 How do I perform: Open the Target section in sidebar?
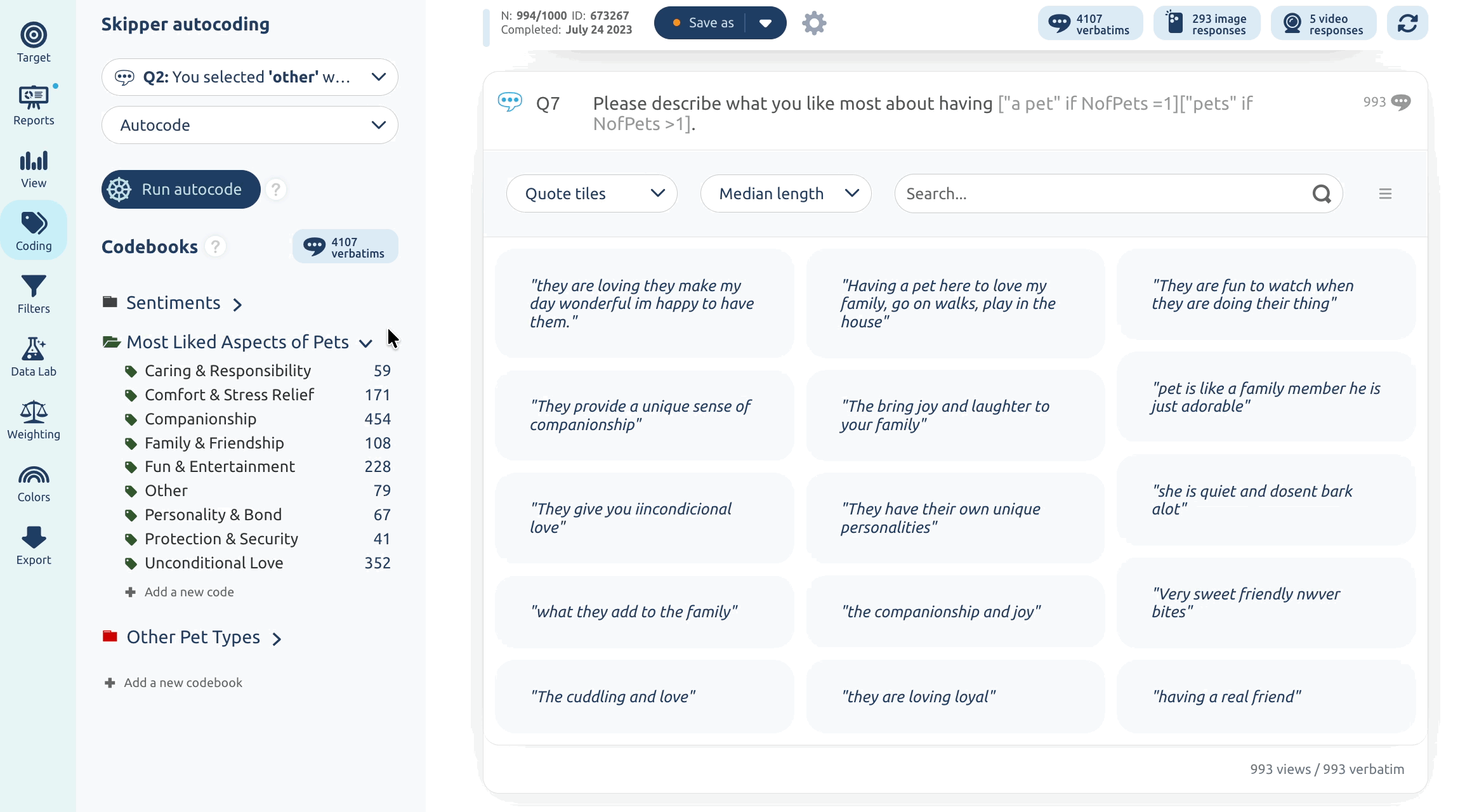tap(34, 43)
